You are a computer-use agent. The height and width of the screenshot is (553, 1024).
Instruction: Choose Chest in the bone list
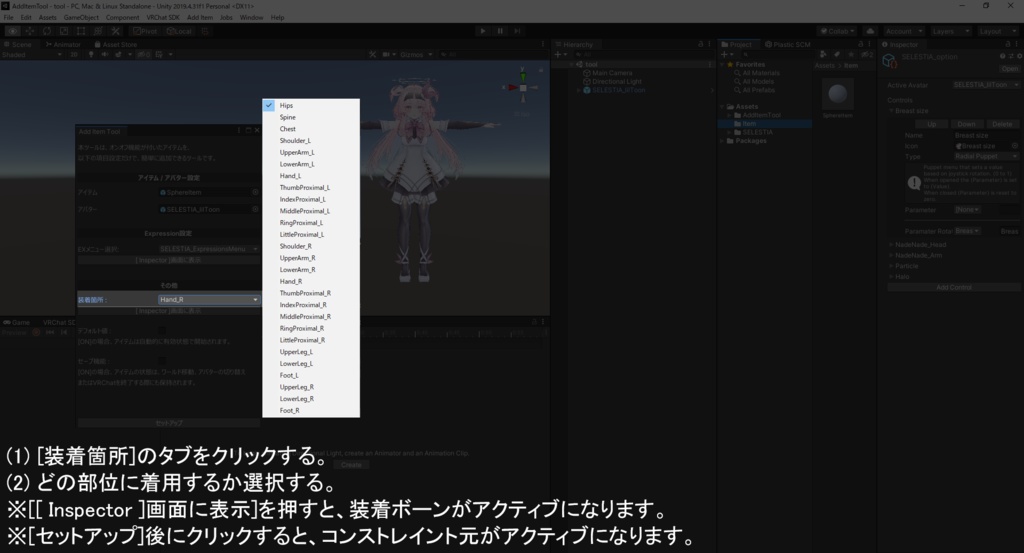click(x=311, y=129)
